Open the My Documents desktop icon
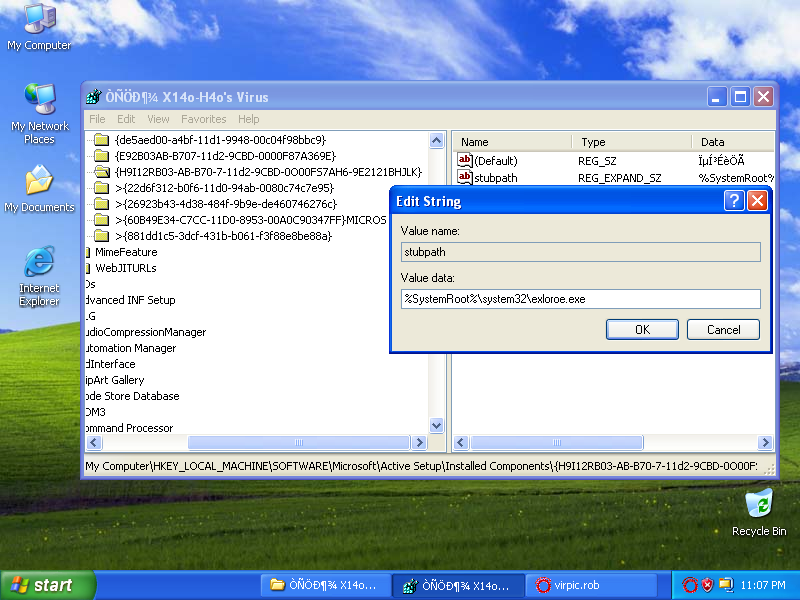800x600 pixels. [x=39, y=188]
